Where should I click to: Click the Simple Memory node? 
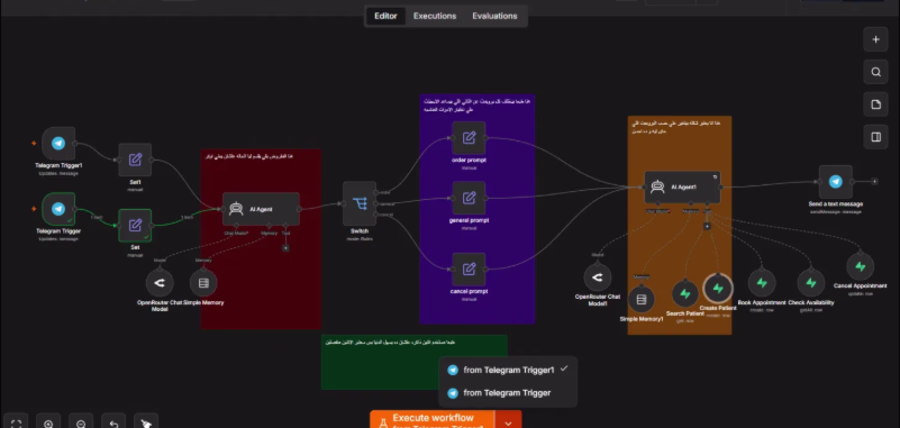pyautogui.click(x=203, y=282)
